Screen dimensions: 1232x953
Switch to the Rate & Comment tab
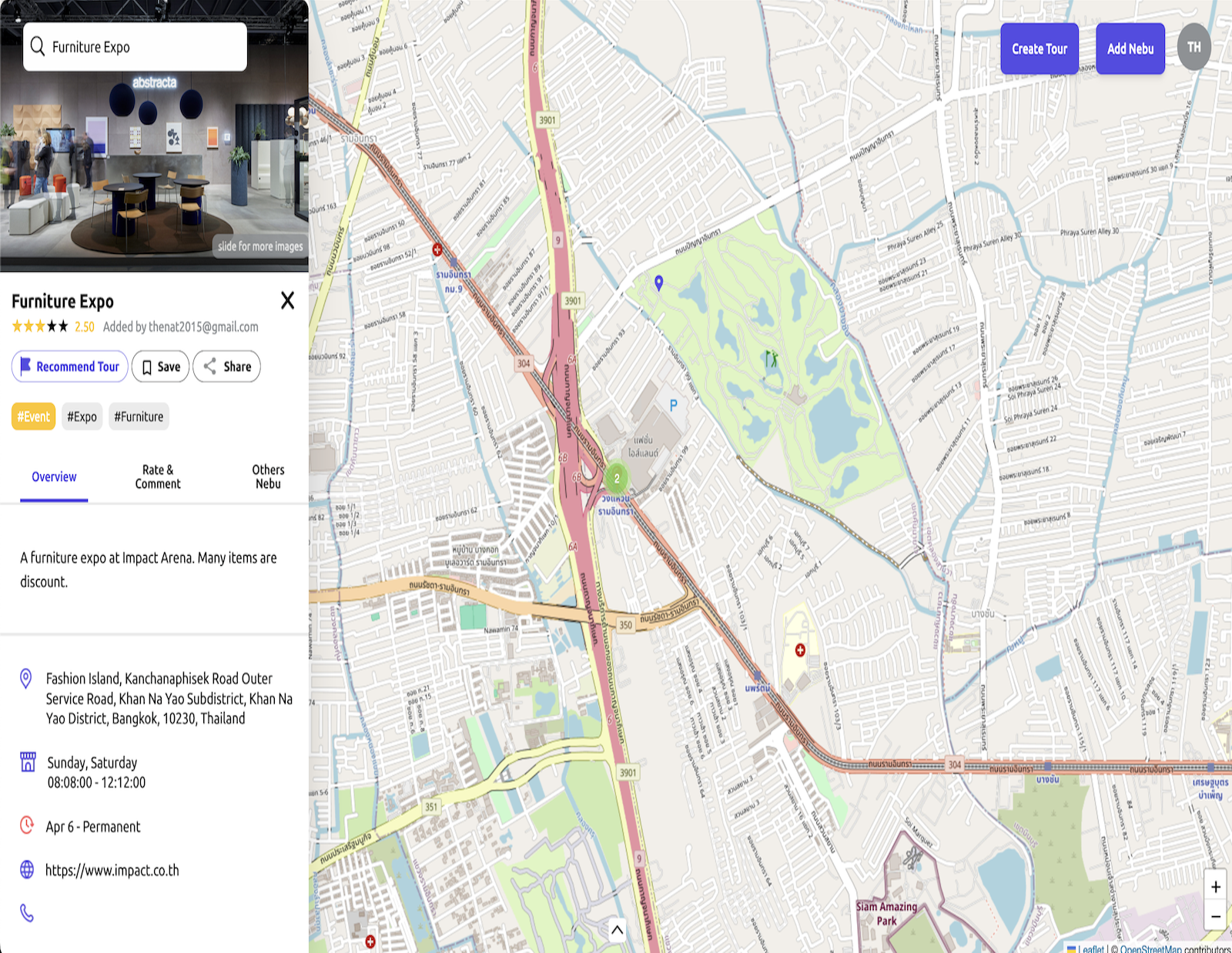click(158, 476)
